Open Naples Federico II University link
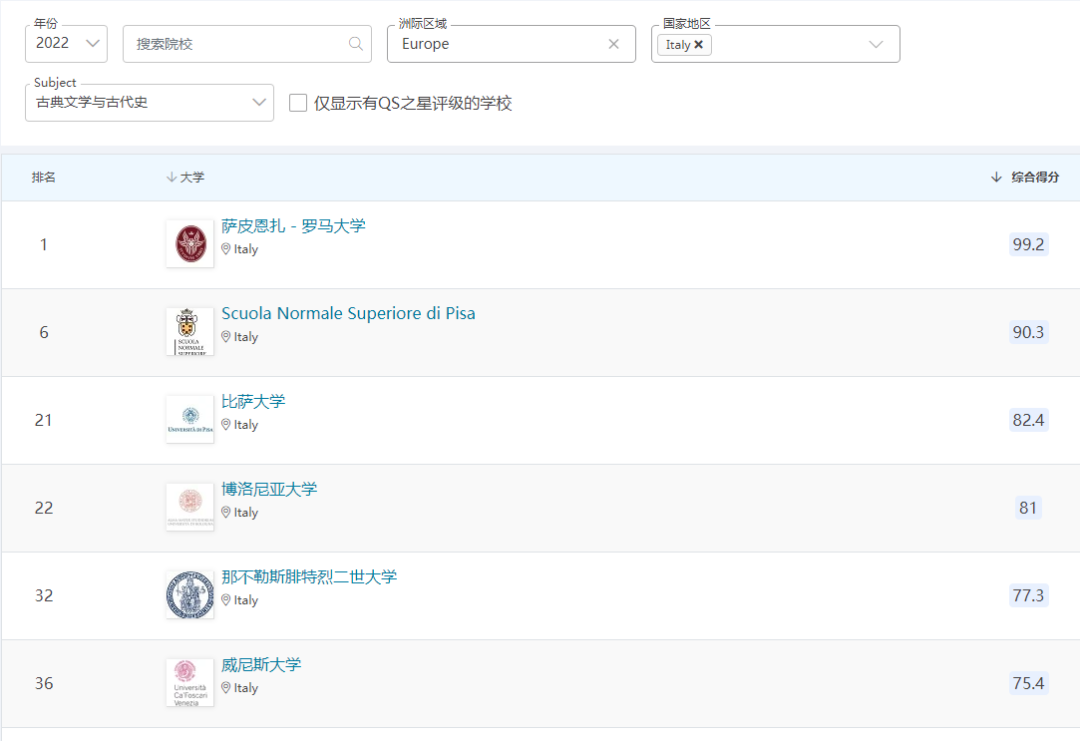 309,577
